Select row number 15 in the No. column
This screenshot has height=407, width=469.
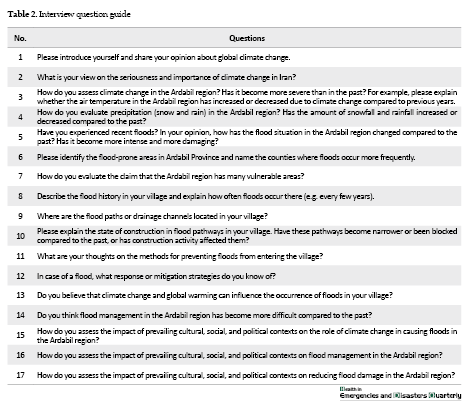click(20, 335)
